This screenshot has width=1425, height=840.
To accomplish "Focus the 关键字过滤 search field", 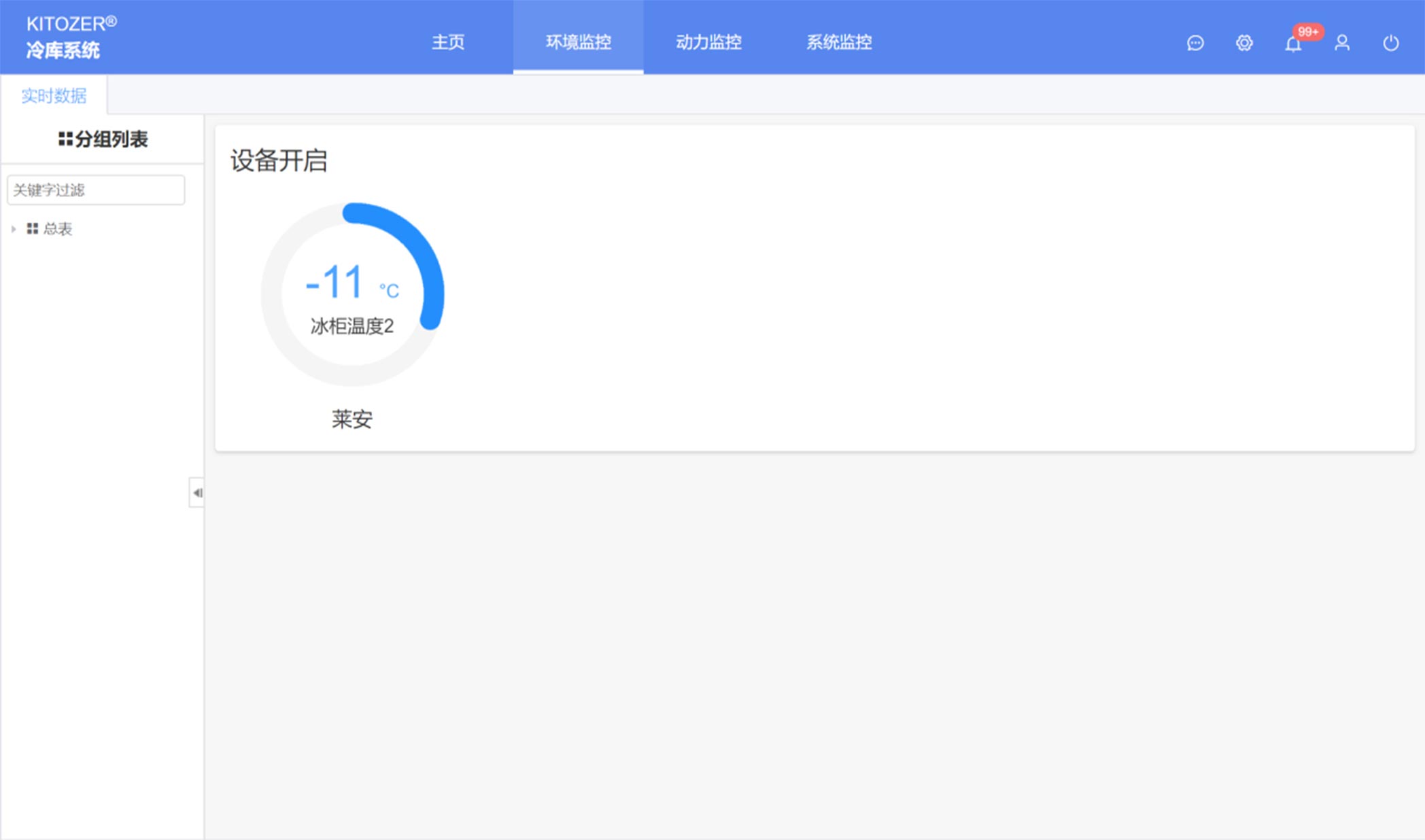I will point(96,190).
